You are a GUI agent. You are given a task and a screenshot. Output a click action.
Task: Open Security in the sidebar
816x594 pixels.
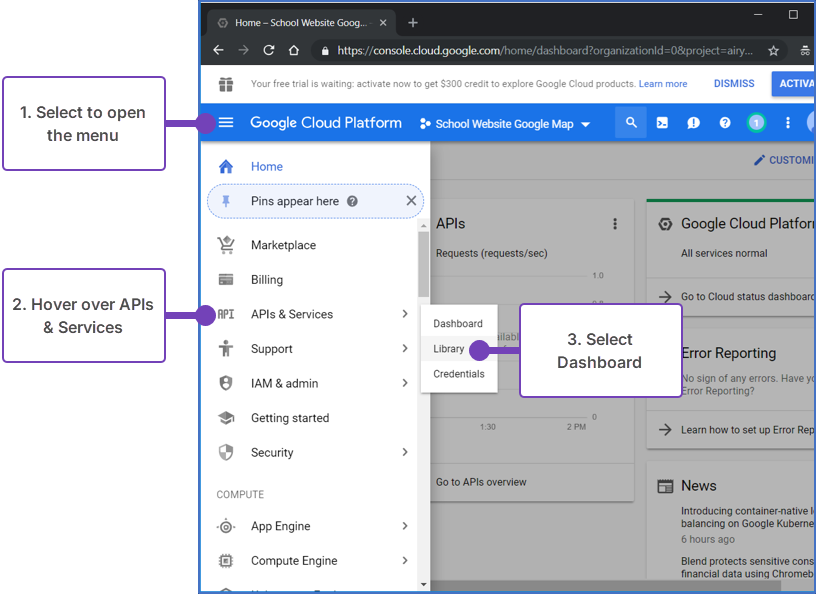tap(271, 452)
